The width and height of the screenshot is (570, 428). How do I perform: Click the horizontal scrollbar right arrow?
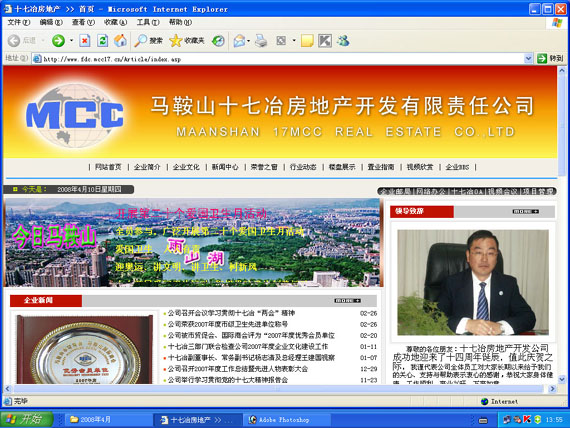point(553,389)
